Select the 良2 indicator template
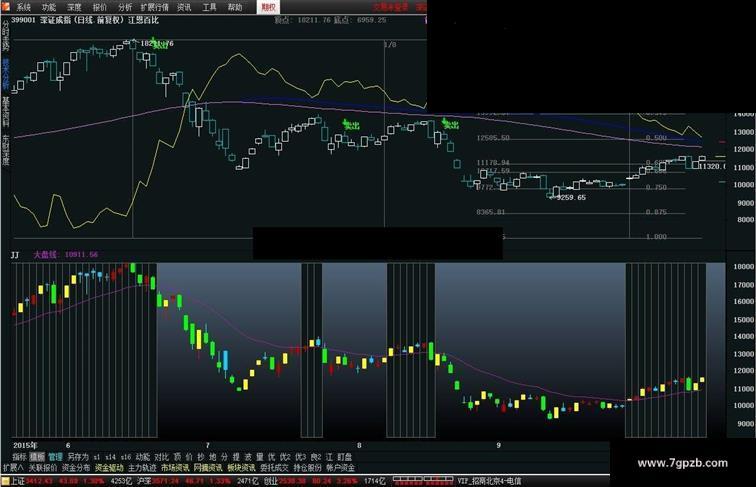 pyautogui.click(x=316, y=457)
